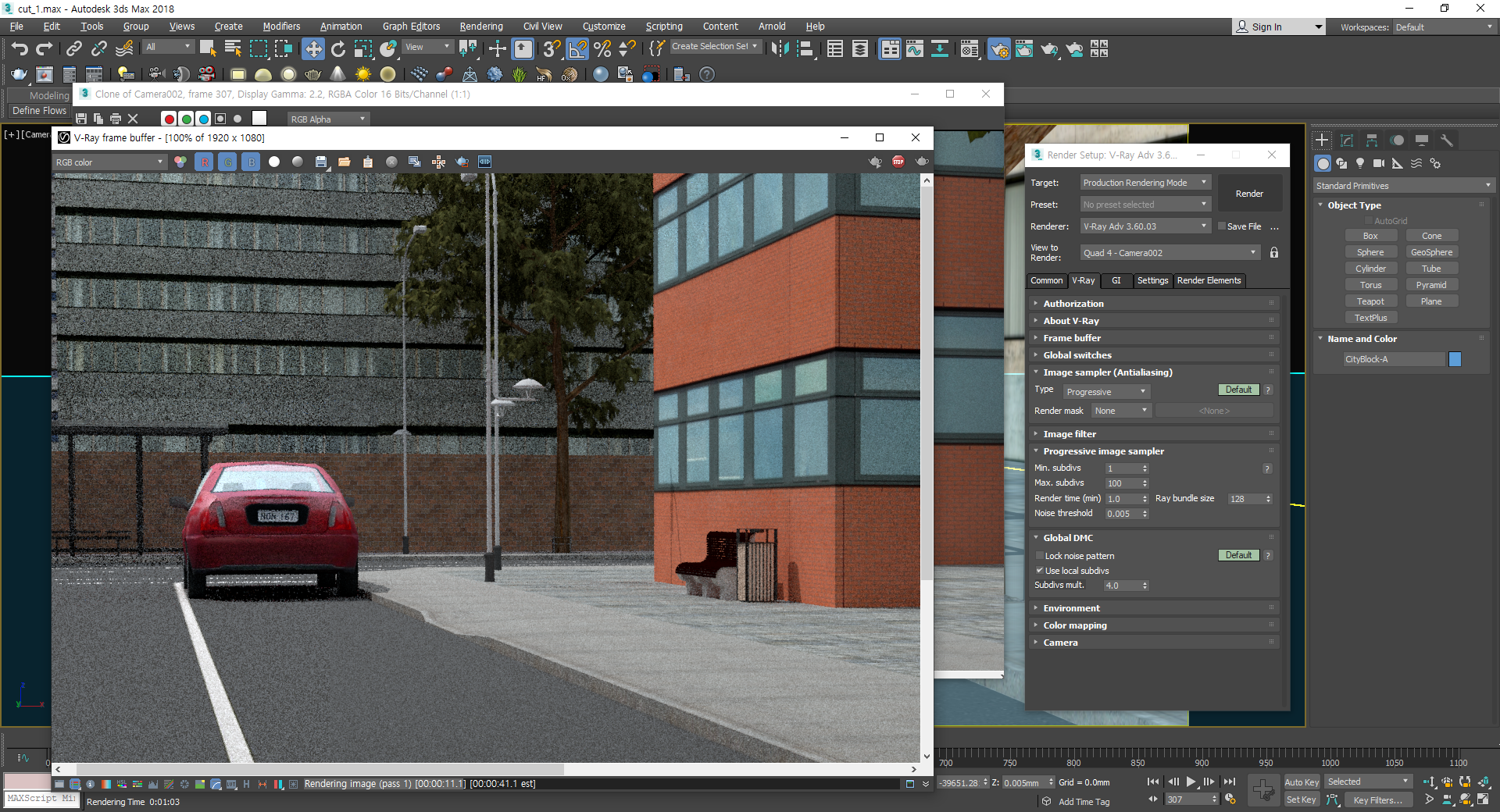Create a Teapot primitive
Image resolution: width=1500 pixels, height=812 pixels.
point(1370,301)
